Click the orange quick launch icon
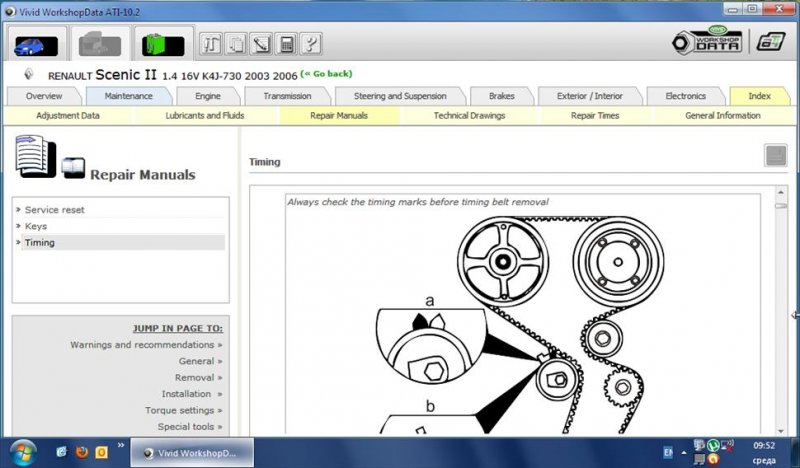 tap(102, 452)
